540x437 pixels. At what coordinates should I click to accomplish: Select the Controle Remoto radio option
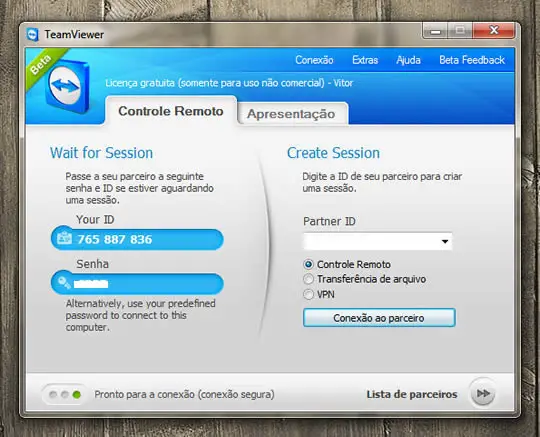pyautogui.click(x=308, y=264)
